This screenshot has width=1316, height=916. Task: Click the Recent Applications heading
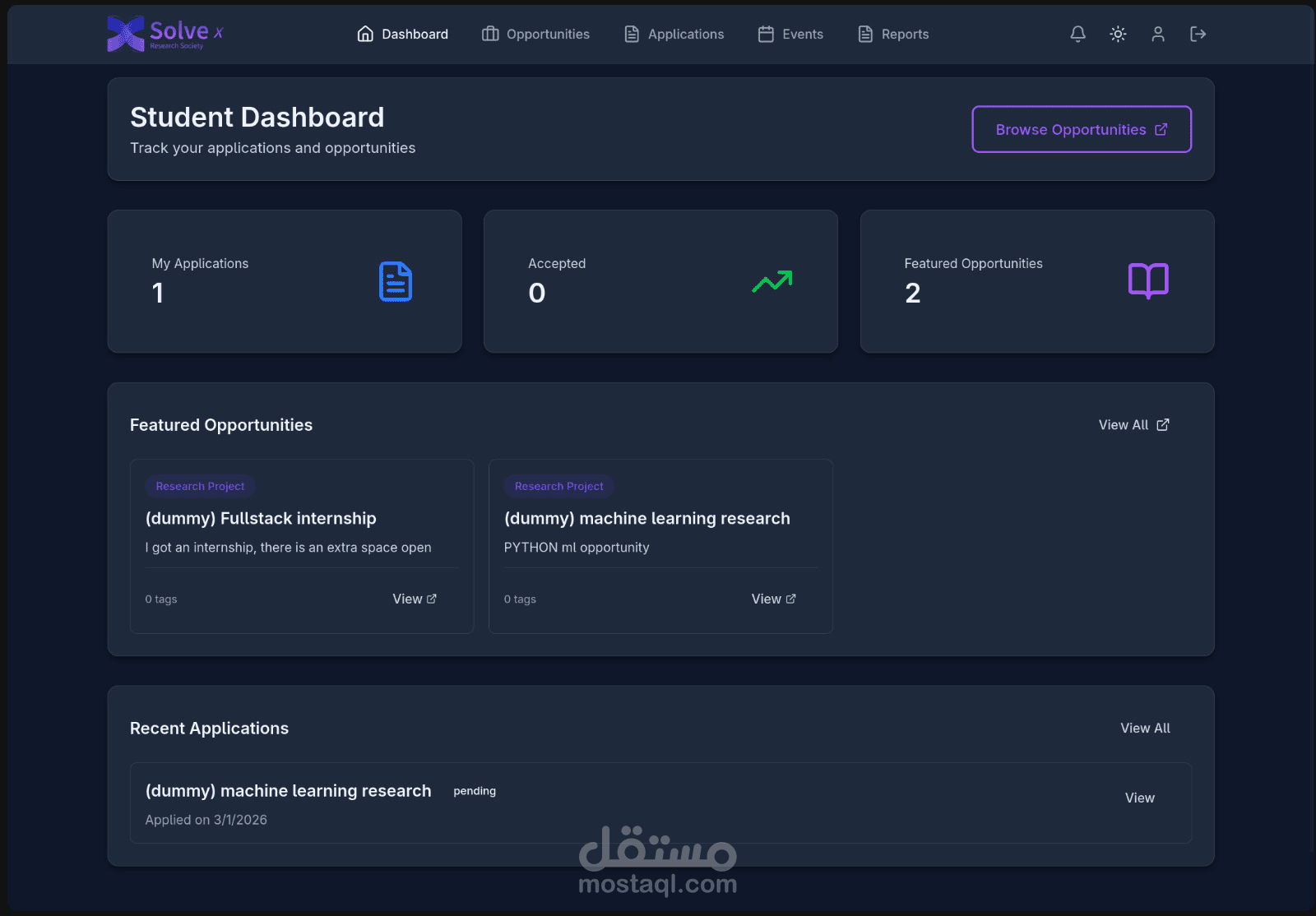click(209, 729)
